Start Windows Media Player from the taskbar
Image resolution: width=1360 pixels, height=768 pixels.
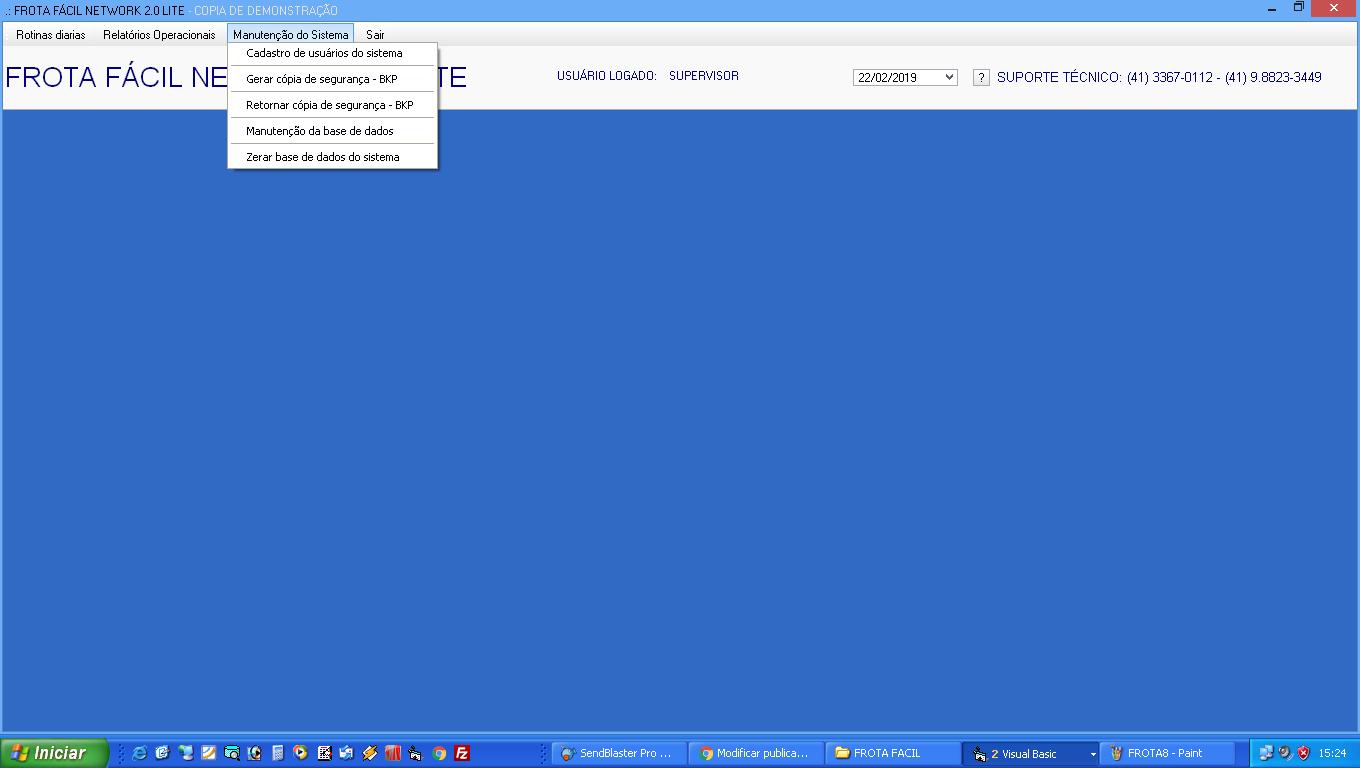[298, 753]
